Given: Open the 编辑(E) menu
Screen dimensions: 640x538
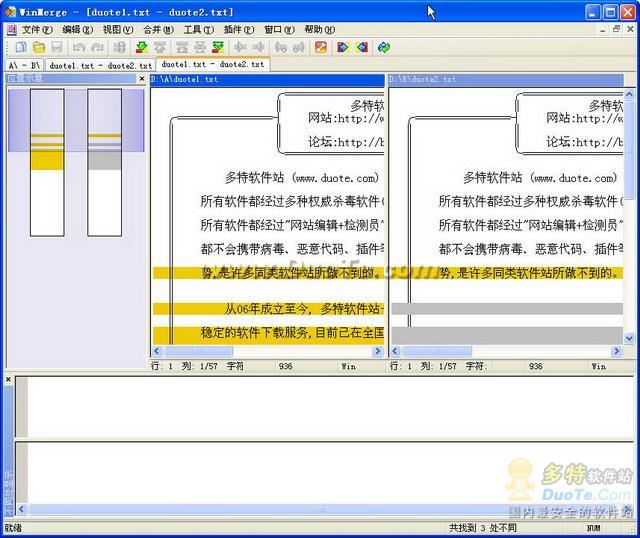Looking at the screenshot, I should 78,29.
